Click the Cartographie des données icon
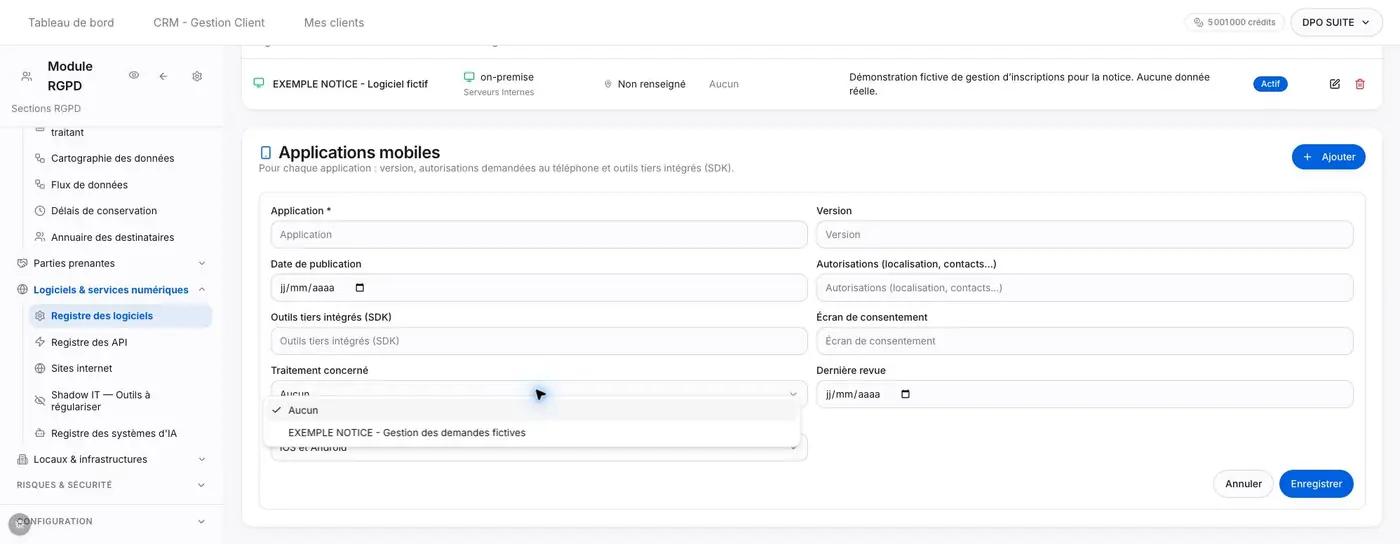 pos(40,158)
